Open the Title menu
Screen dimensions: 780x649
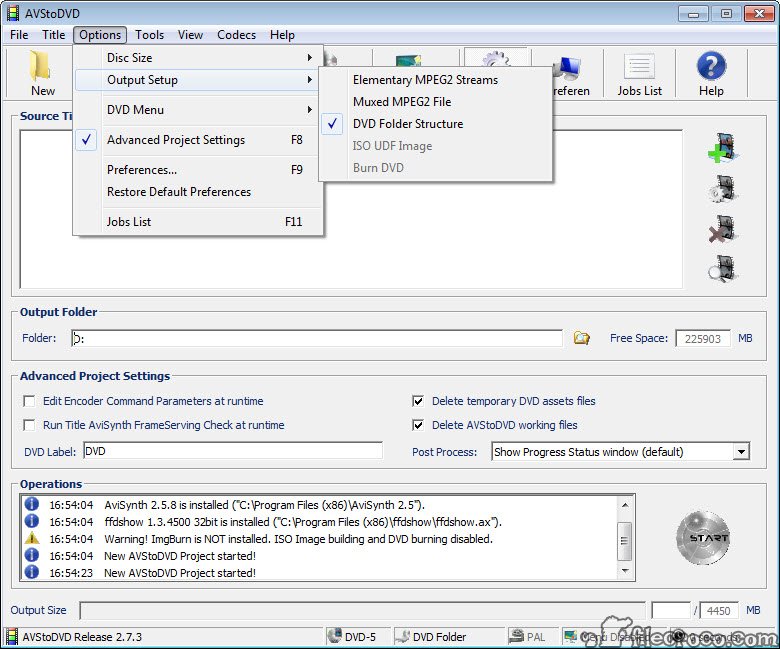pos(53,35)
